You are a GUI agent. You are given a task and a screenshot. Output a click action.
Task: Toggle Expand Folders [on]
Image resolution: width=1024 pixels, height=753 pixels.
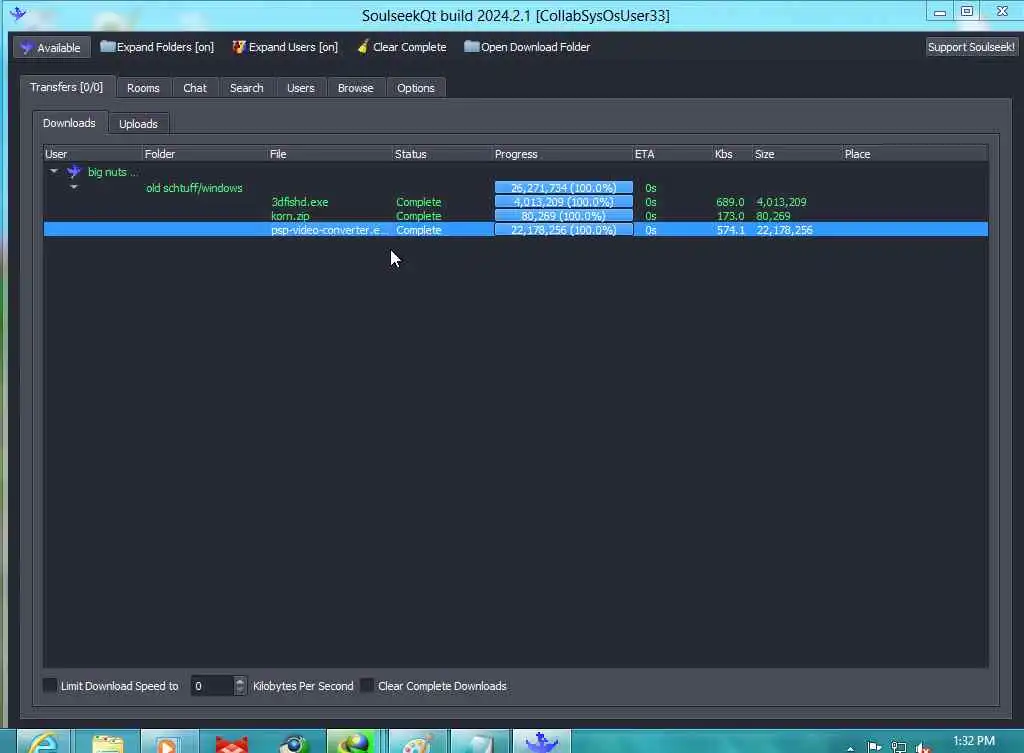157,47
